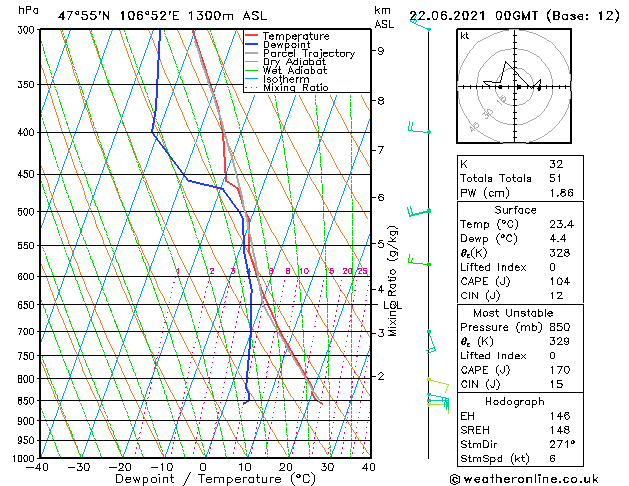The width and height of the screenshot is (629, 486).
Task: Click the 'Pressure (mb)' row label
Action: point(500,327)
